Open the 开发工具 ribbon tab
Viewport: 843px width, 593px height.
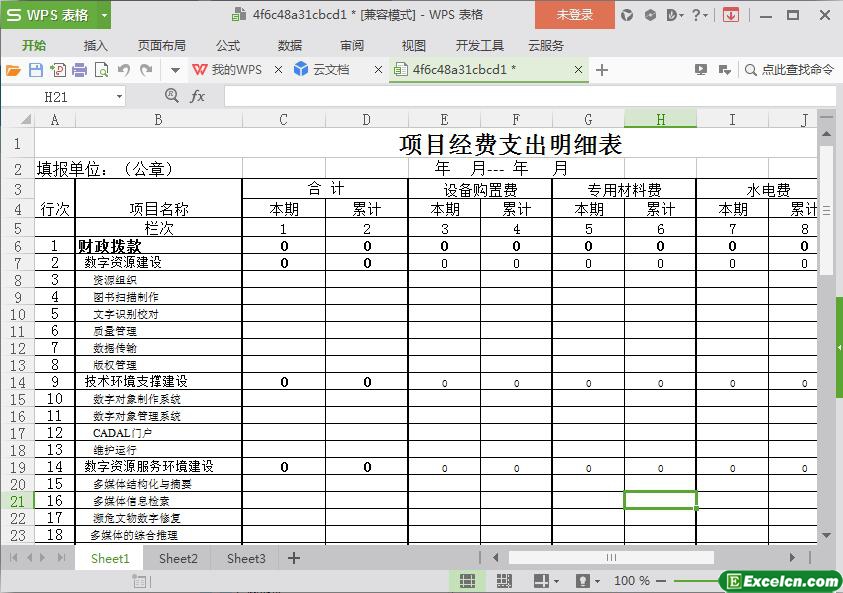[480, 46]
